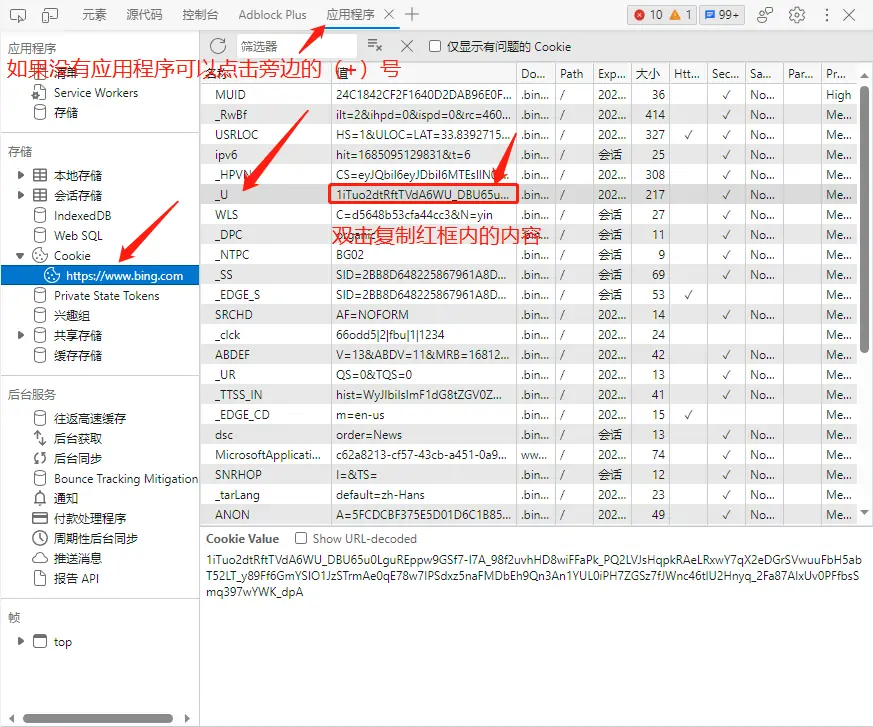The height and width of the screenshot is (727, 873).
Task: Check the Show URL-decoded option
Action: point(301,538)
